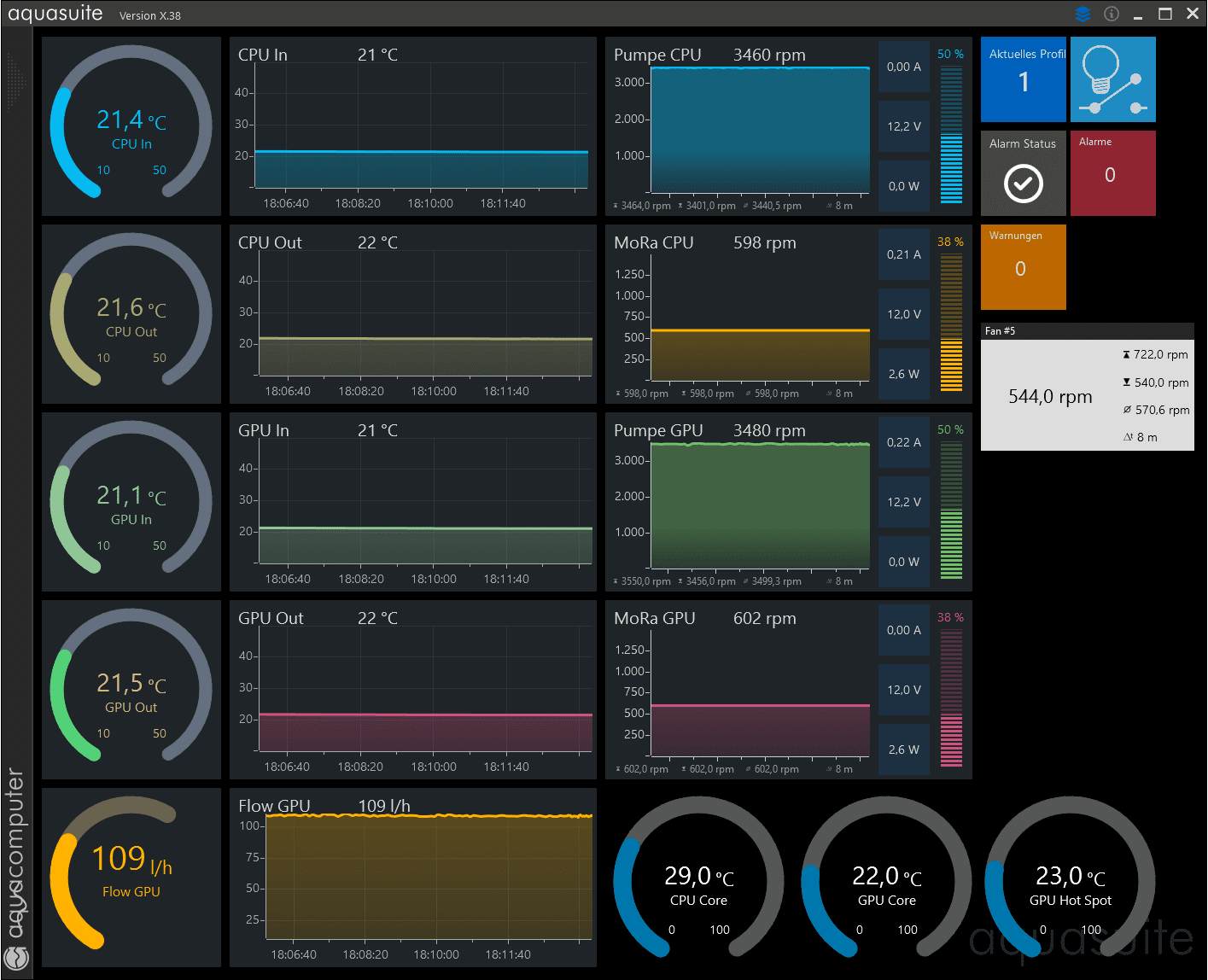Click the aquacomputer logo at sidebar bottom
The width and height of the screenshot is (1208, 980).
pos(16,957)
